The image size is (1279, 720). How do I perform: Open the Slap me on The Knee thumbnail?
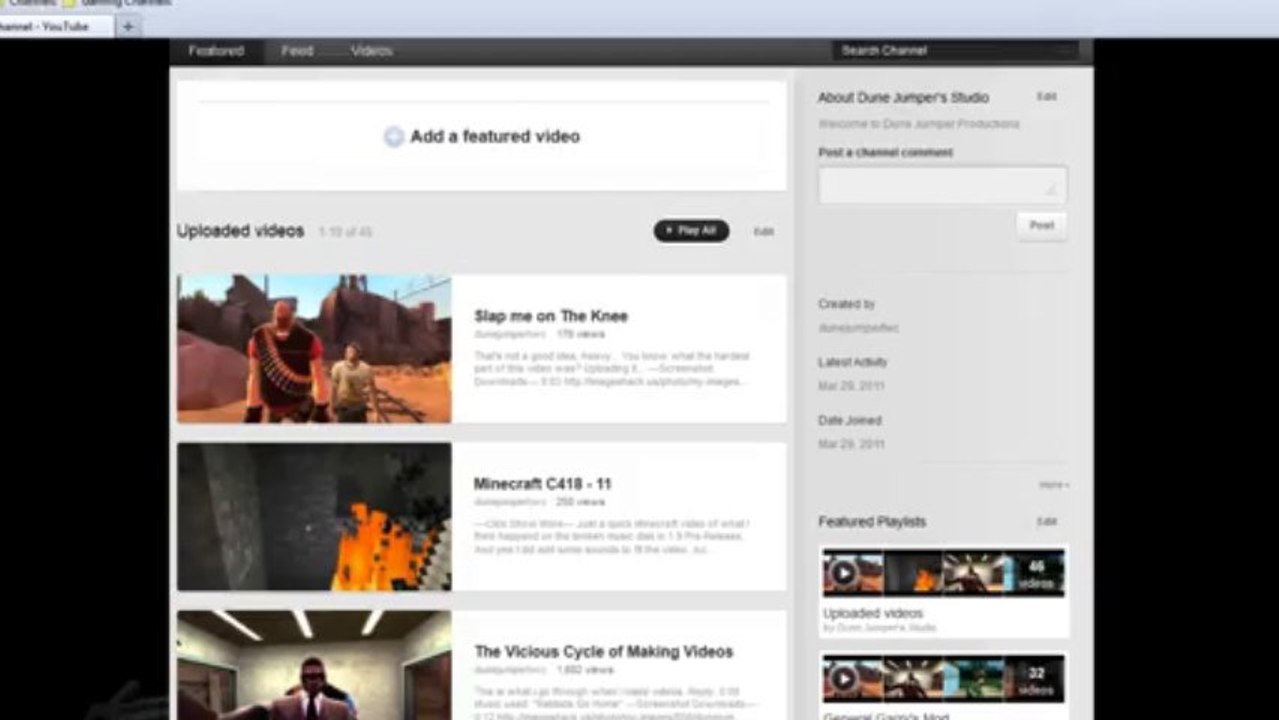point(314,349)
